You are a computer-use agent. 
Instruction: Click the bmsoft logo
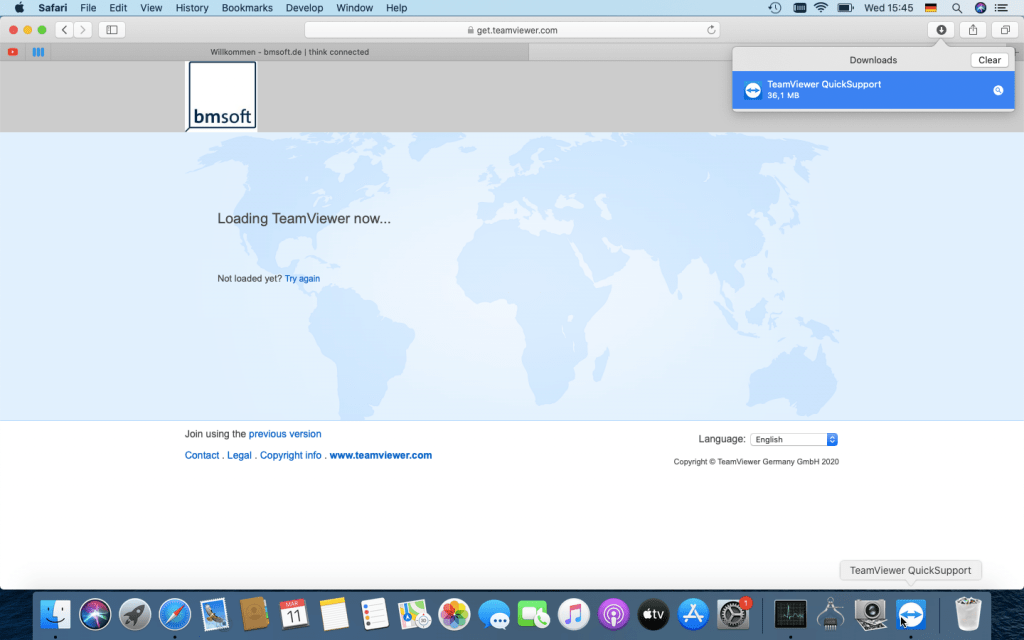[222, 96]
